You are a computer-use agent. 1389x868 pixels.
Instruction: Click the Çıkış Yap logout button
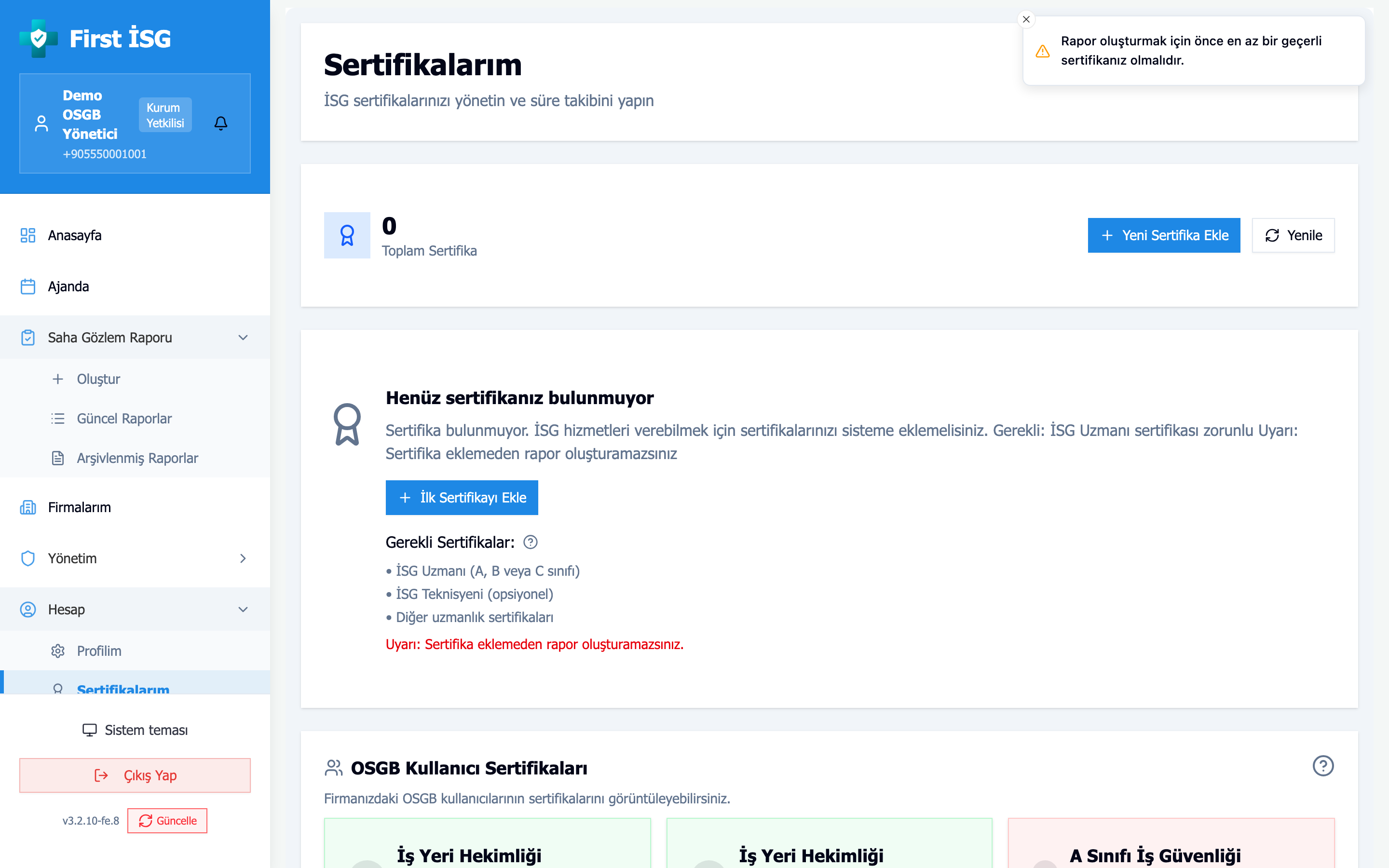click(135, 775)
